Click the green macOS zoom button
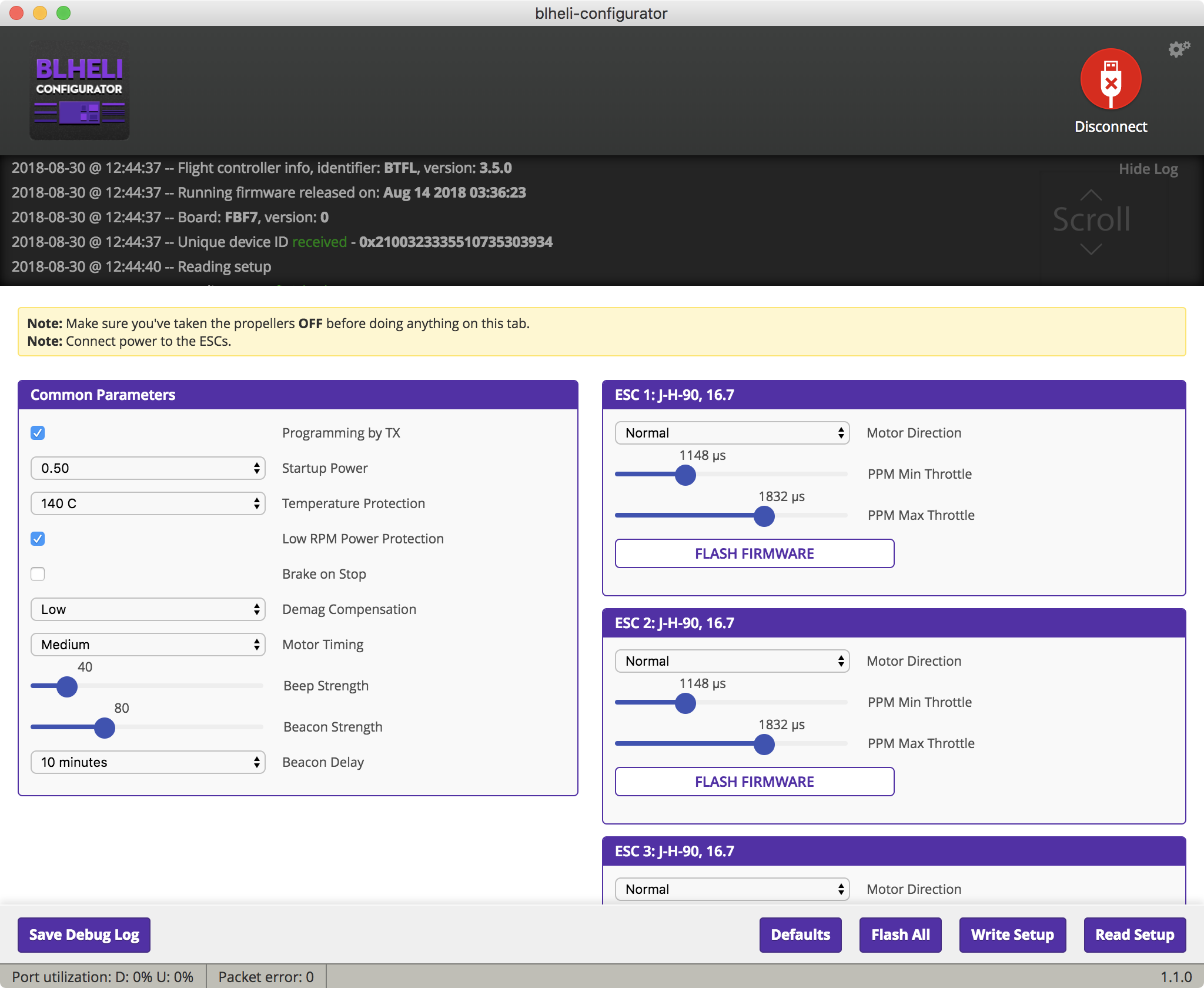The width and height of the screenshot is (1204, 988). pyautogui.click(x=63, y=13)
